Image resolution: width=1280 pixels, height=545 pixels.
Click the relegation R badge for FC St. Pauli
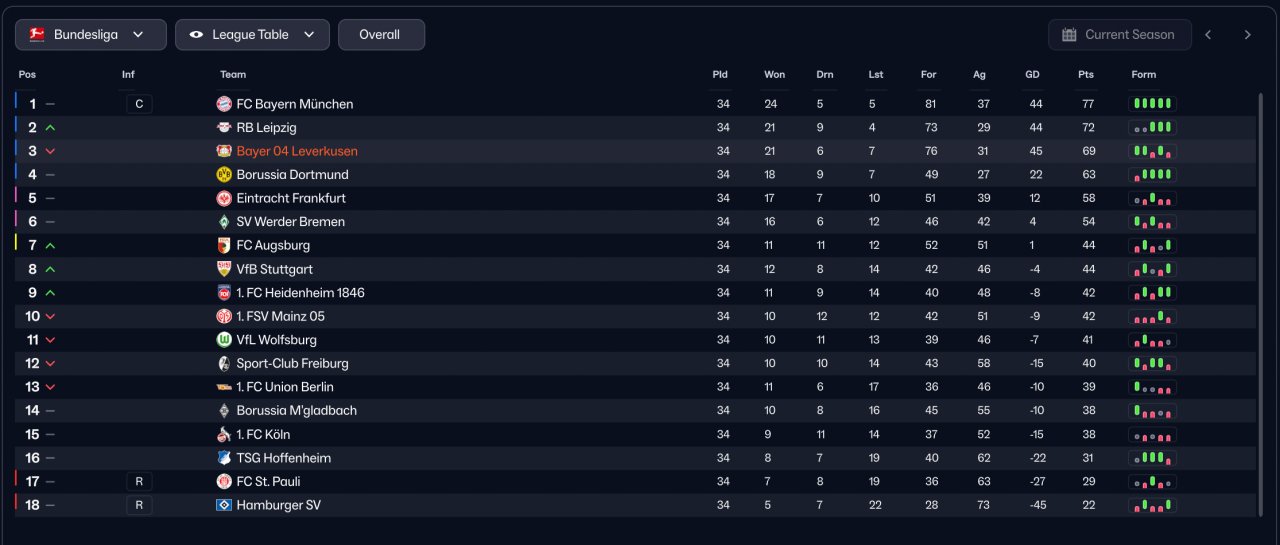(x=139, y=482)
